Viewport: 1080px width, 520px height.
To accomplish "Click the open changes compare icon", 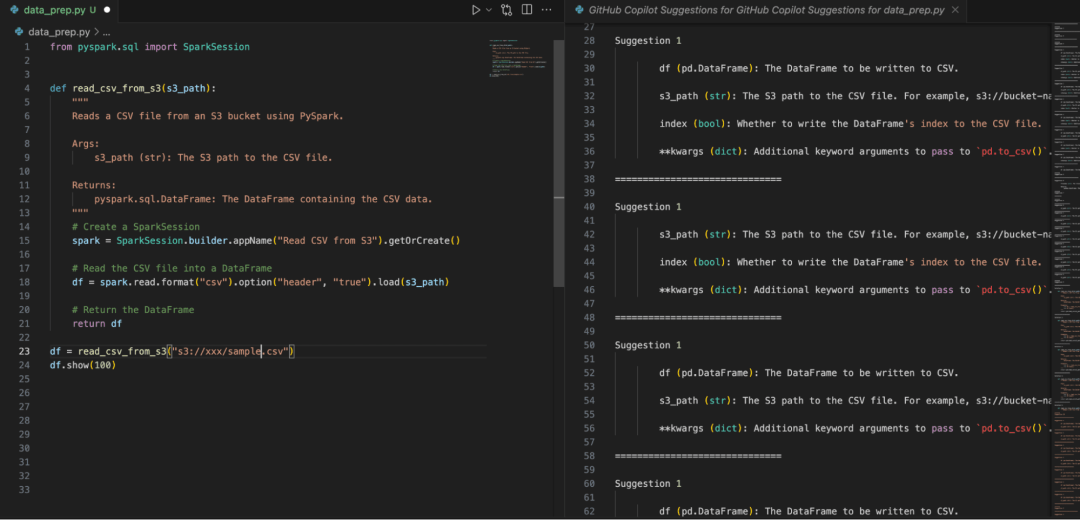I will click(x=507, y=10).
